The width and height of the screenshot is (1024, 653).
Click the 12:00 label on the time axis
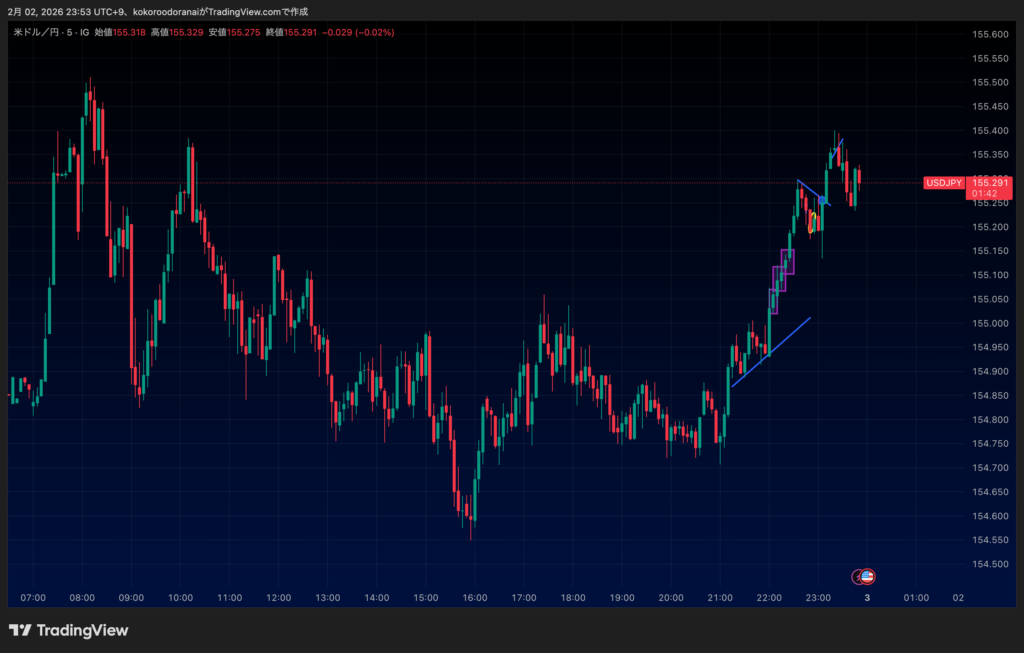pos(279,598)
